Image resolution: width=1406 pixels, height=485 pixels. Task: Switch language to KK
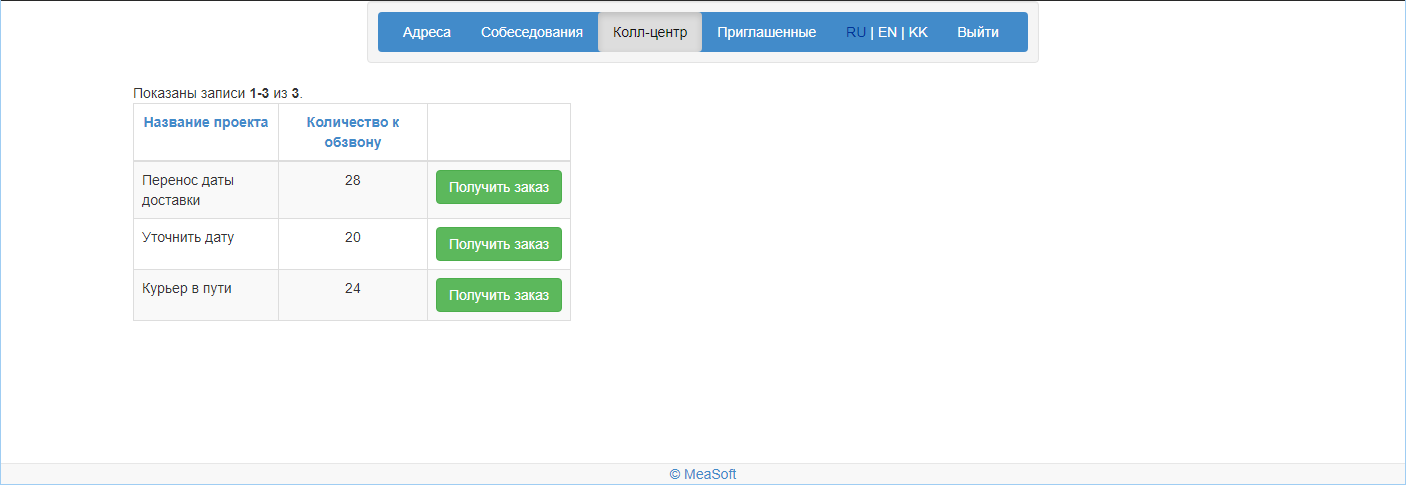point(918,32)
